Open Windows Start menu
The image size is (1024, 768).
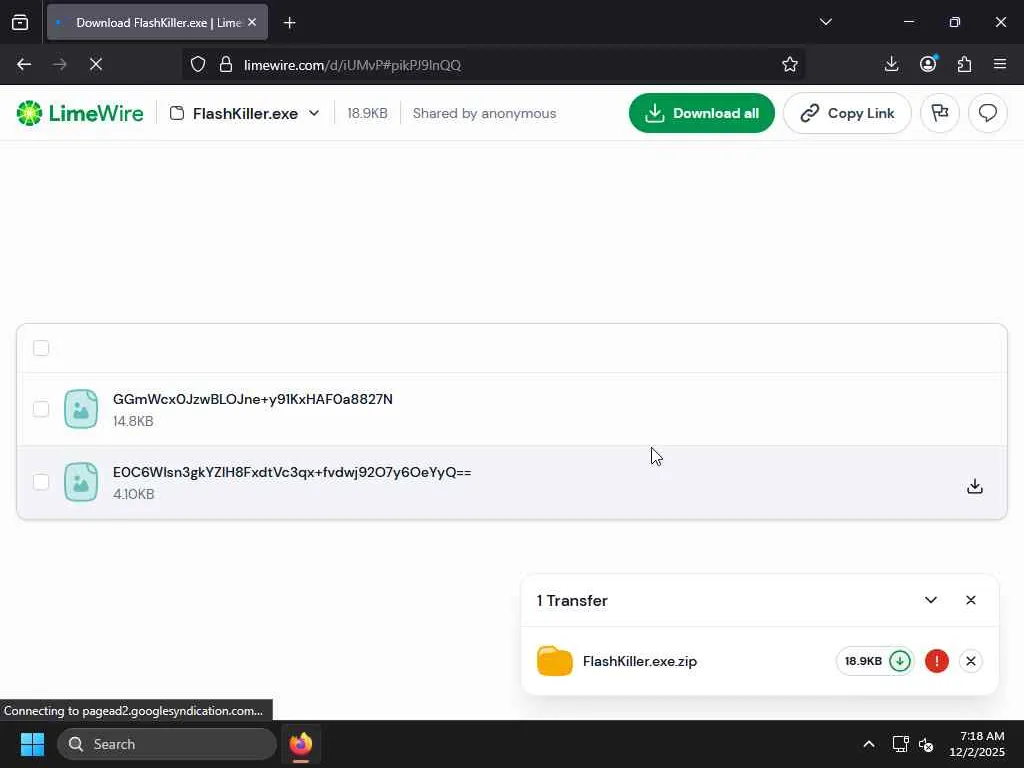[32, 744]
